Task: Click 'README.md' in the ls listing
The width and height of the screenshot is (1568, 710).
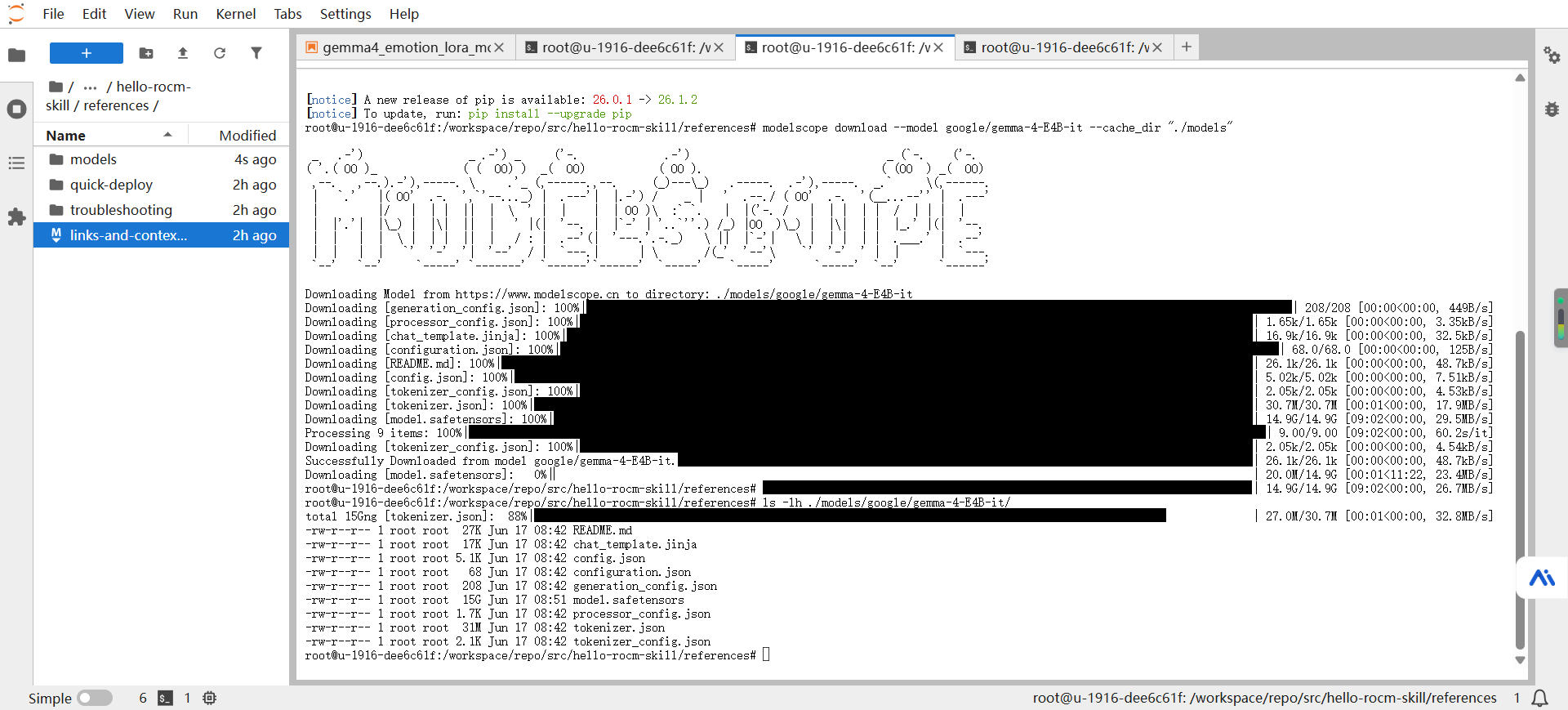Action: 602,530
